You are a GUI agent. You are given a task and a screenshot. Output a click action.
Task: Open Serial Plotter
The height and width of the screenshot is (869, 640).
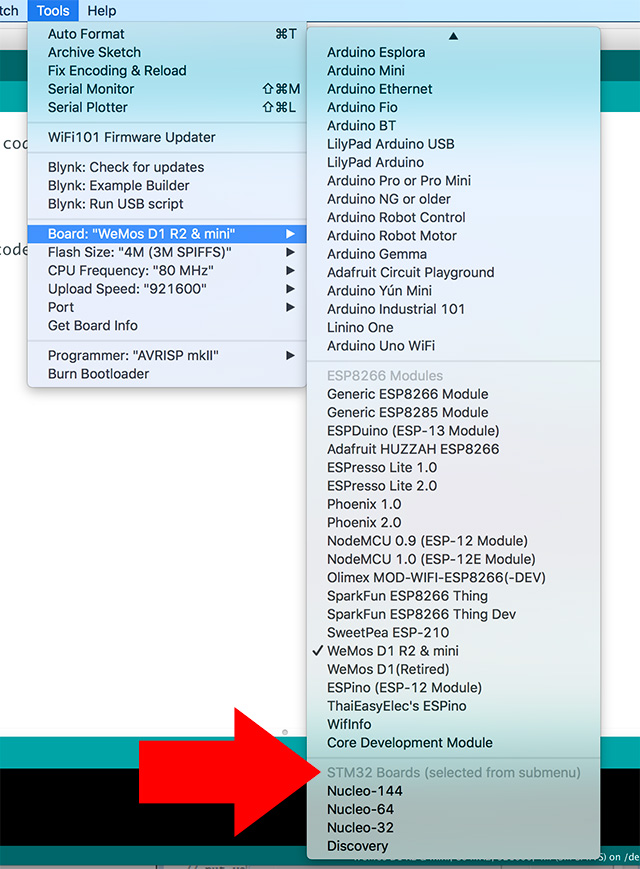click(88, 107)
